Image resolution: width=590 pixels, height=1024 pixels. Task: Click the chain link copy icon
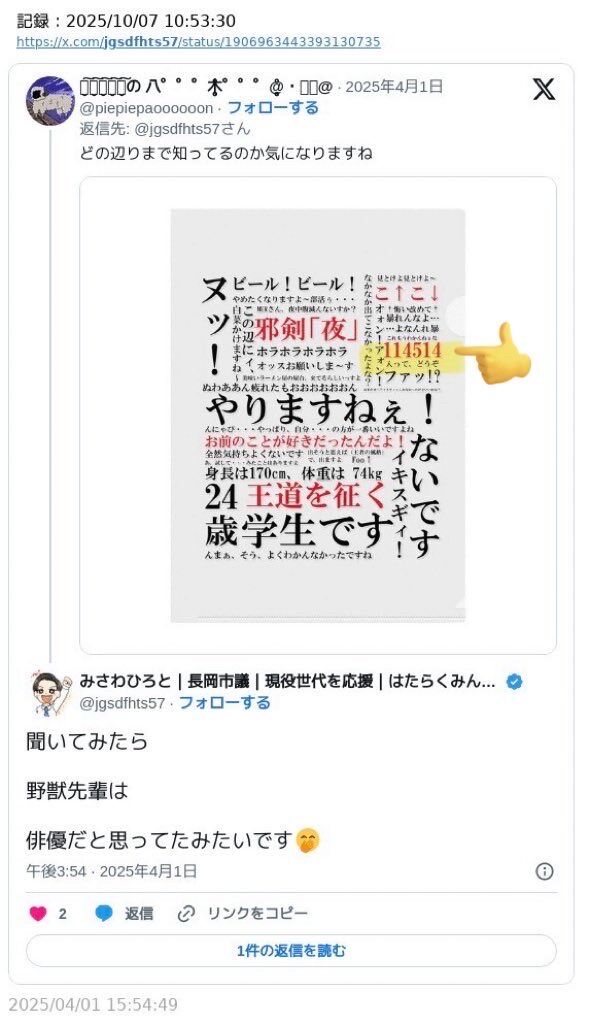186,913
